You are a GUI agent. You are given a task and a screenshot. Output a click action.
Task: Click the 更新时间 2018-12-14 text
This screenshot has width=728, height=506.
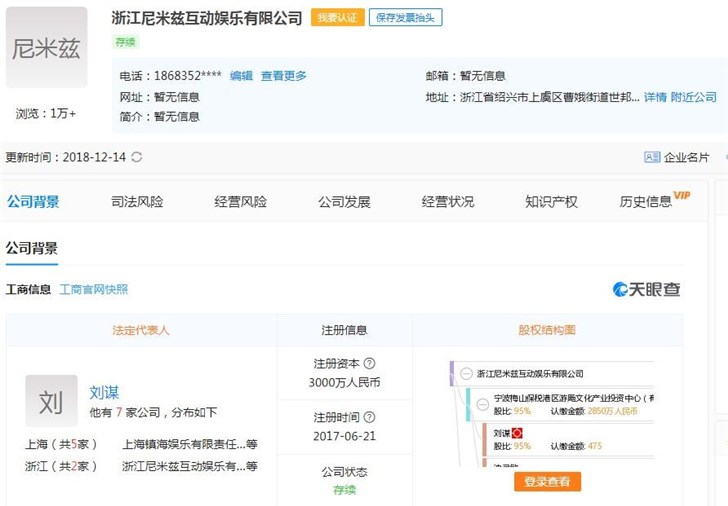[x=65, y=157]
